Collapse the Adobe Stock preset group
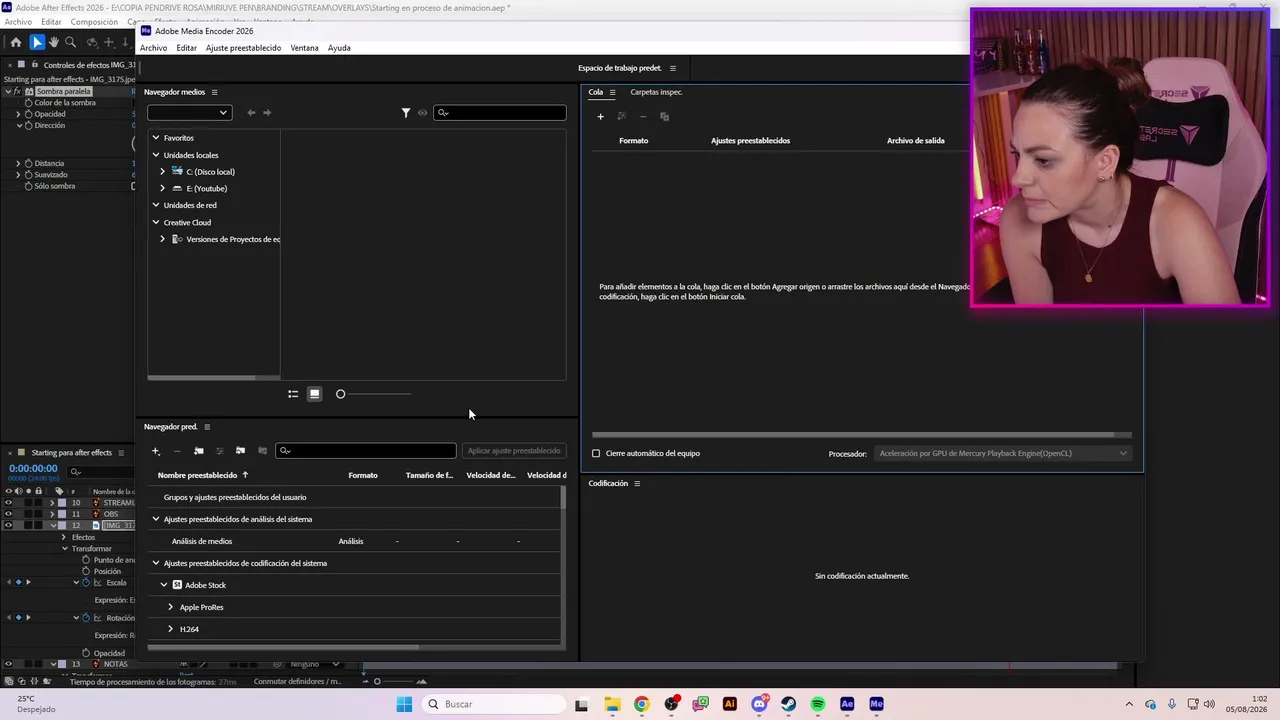 (x=165, y=585)
